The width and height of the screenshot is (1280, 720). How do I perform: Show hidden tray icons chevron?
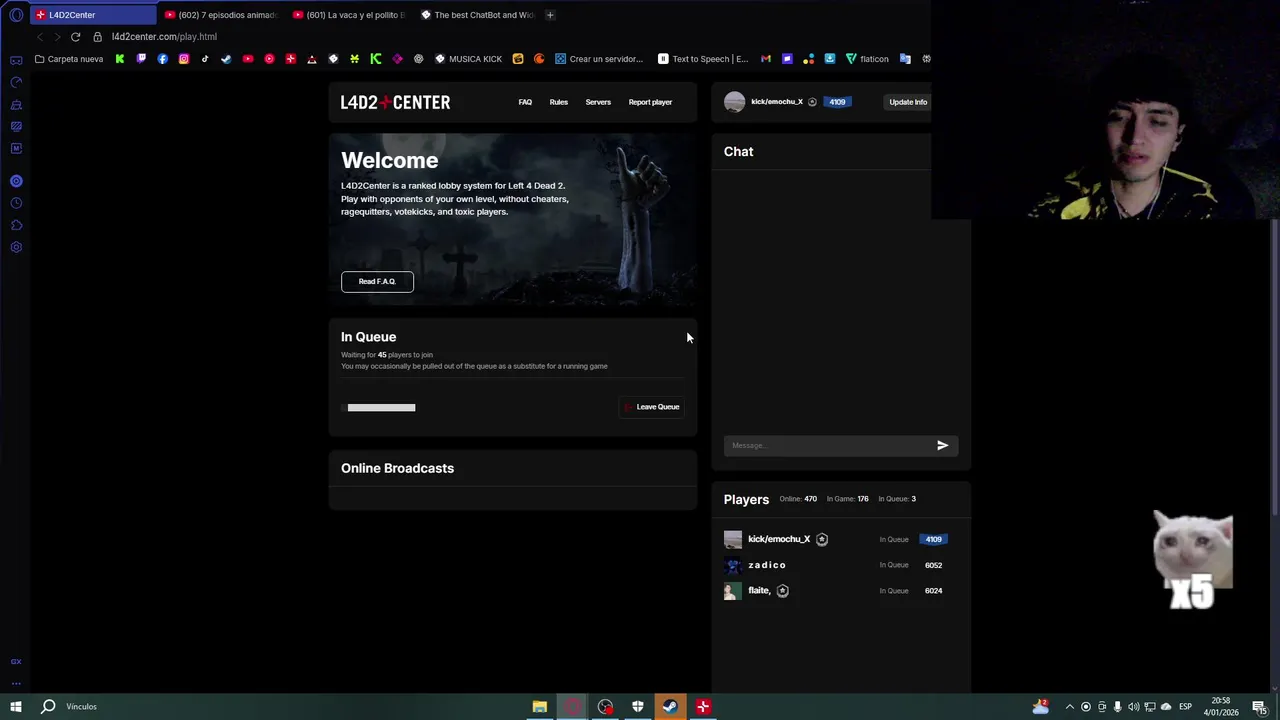coord(1070,707)
